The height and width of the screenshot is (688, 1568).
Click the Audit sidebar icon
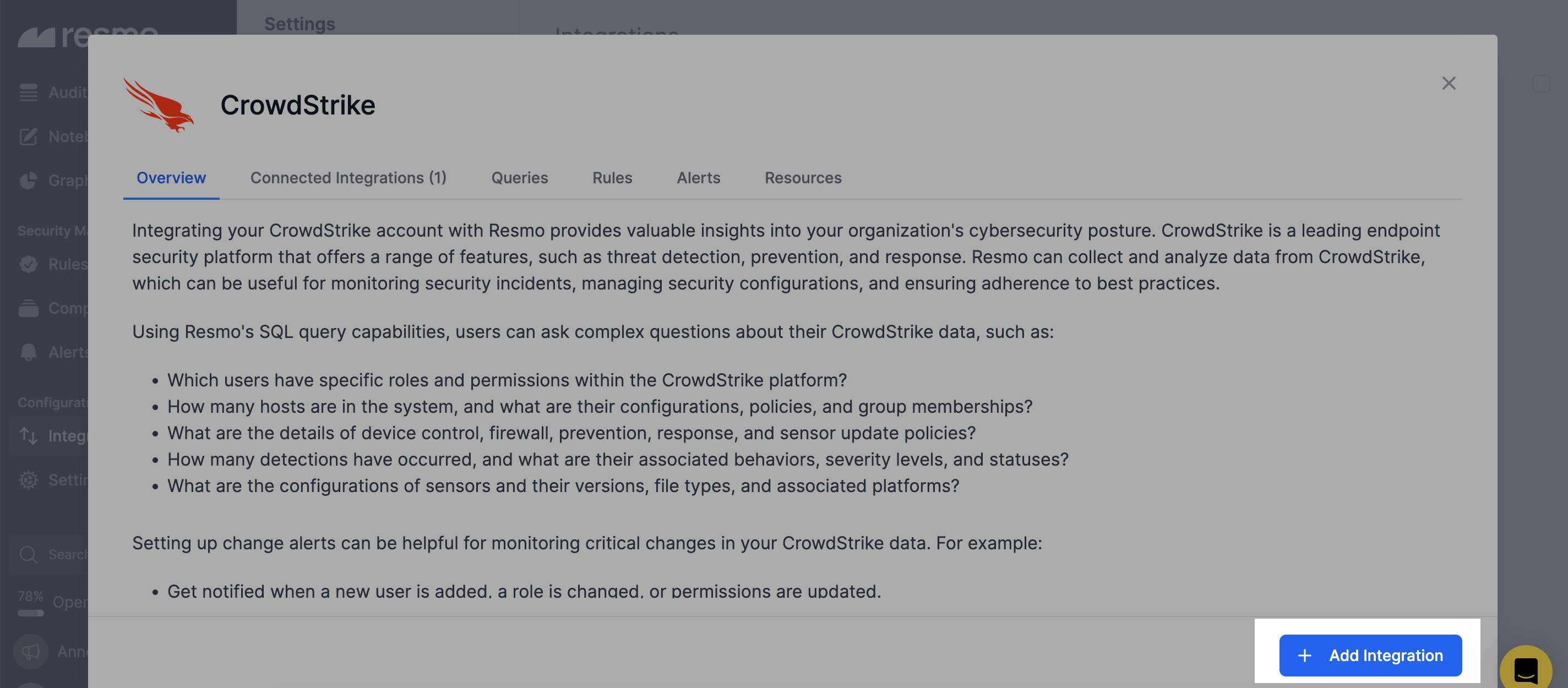tap(28, 92)
